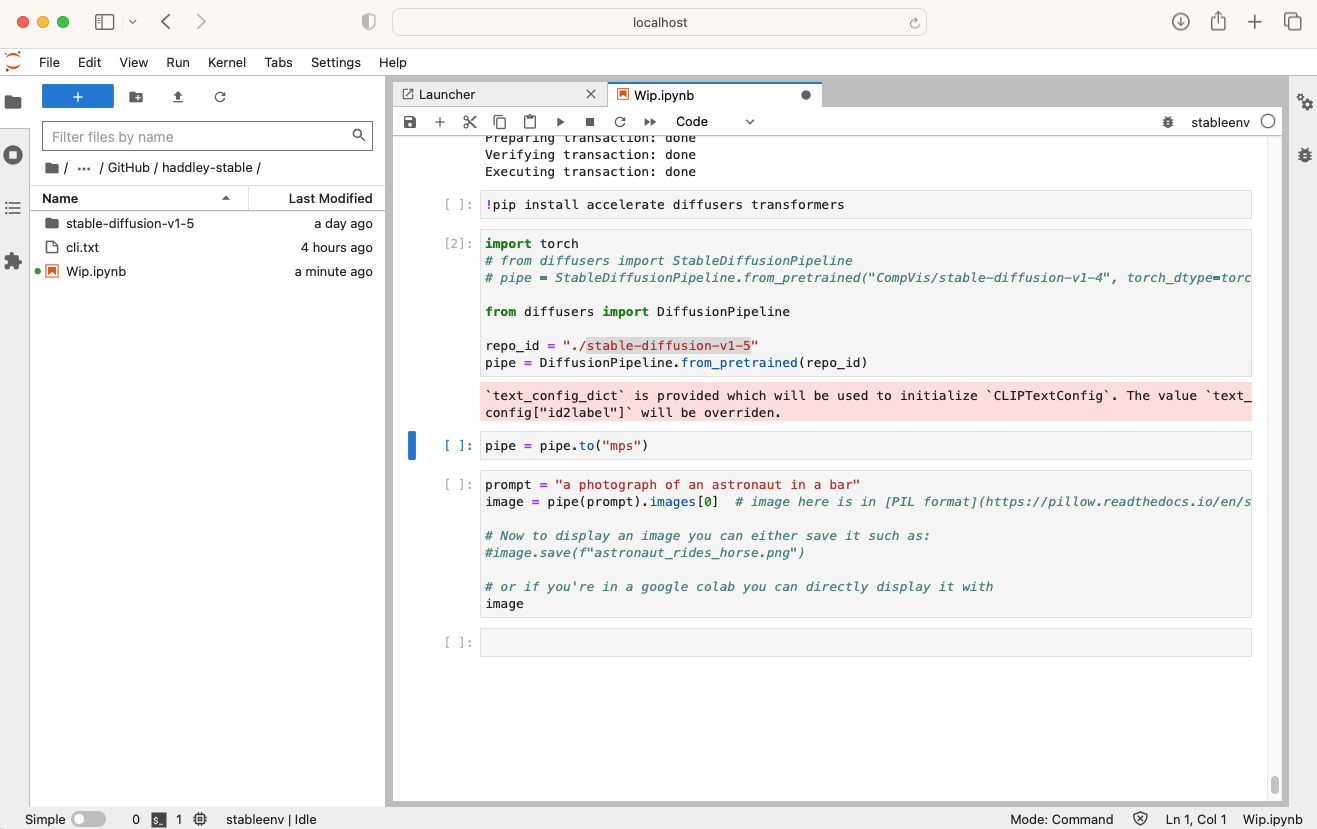
Task: Open the cell type Code dropdown
Action: pos(715,122)
